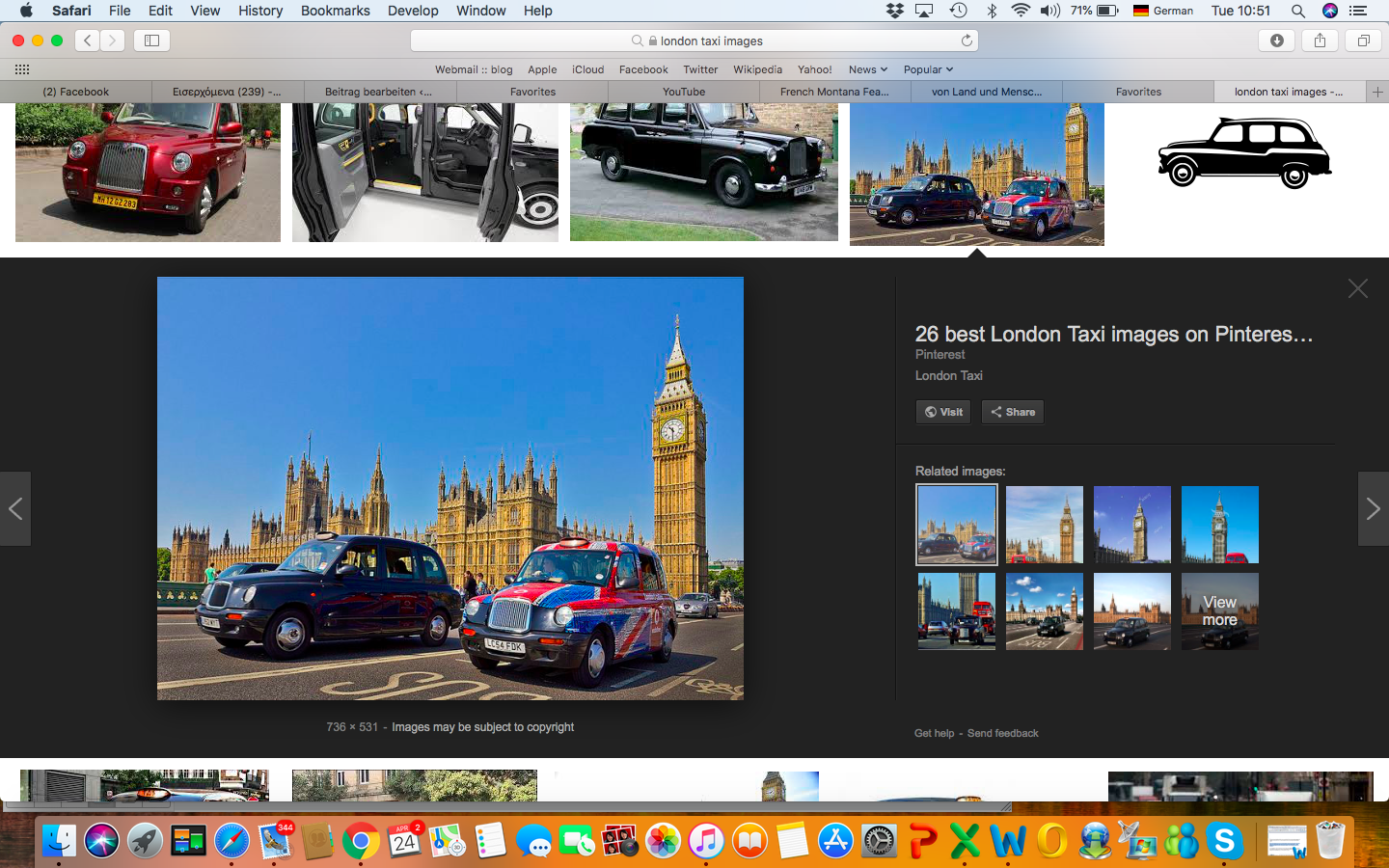Select the vintage black cab image result
This screenshot has width=1389, height=868.
point(704,172)
